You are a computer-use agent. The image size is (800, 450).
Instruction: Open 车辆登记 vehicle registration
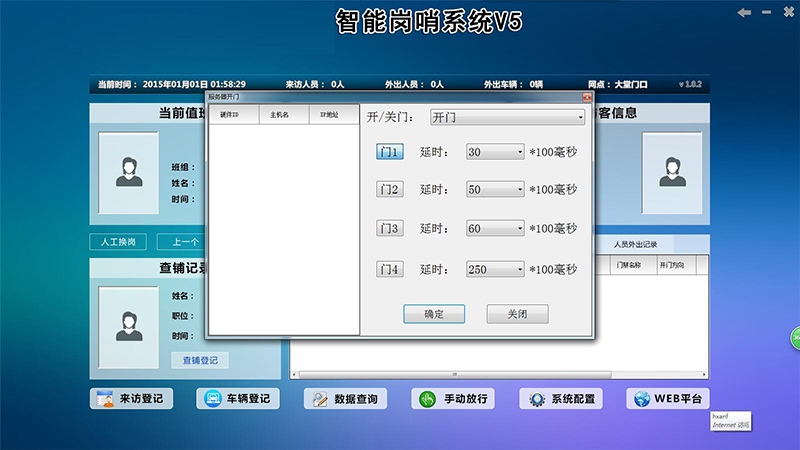[209, 399]
